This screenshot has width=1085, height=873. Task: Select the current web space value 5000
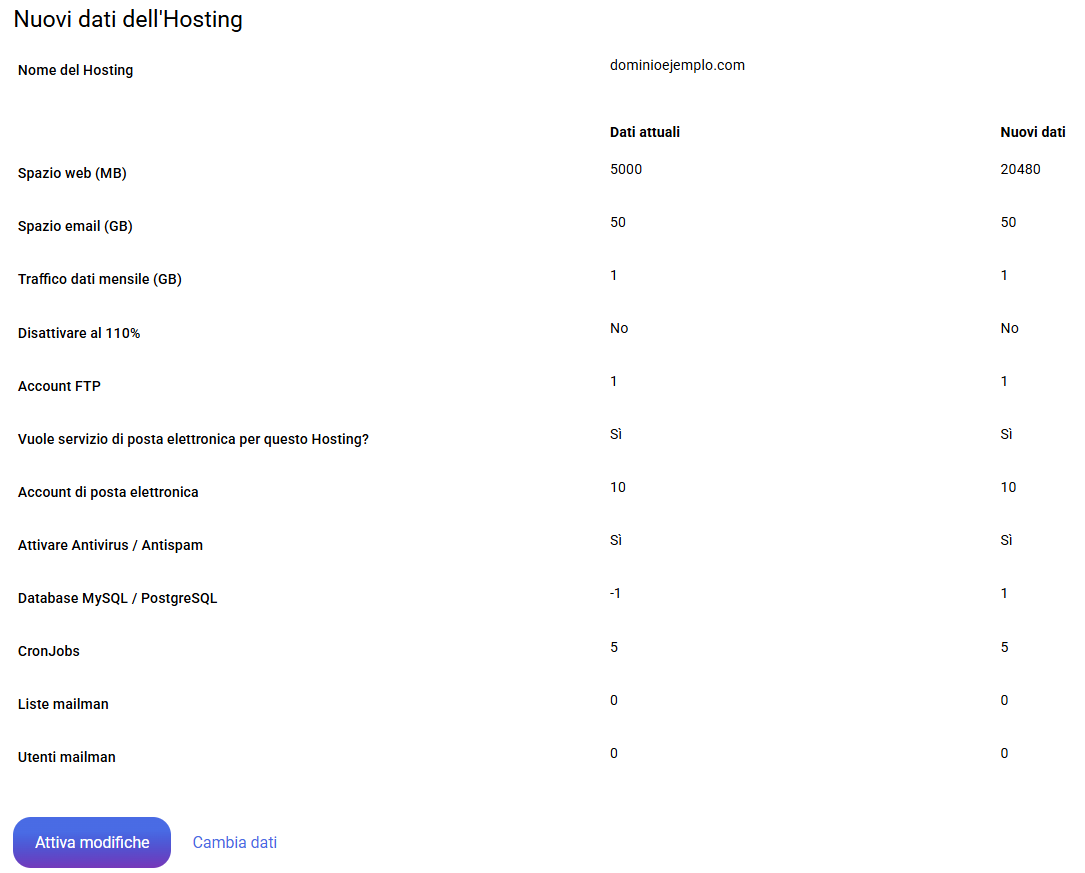(626, 169)
